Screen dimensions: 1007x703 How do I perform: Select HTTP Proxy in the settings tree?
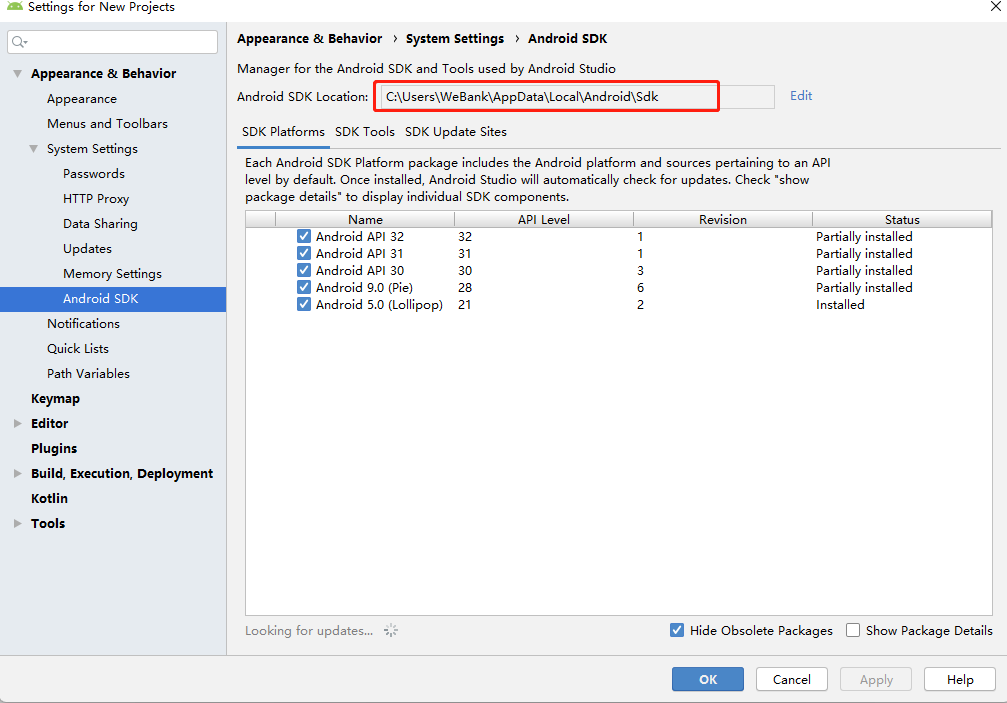tap(96, 199)
